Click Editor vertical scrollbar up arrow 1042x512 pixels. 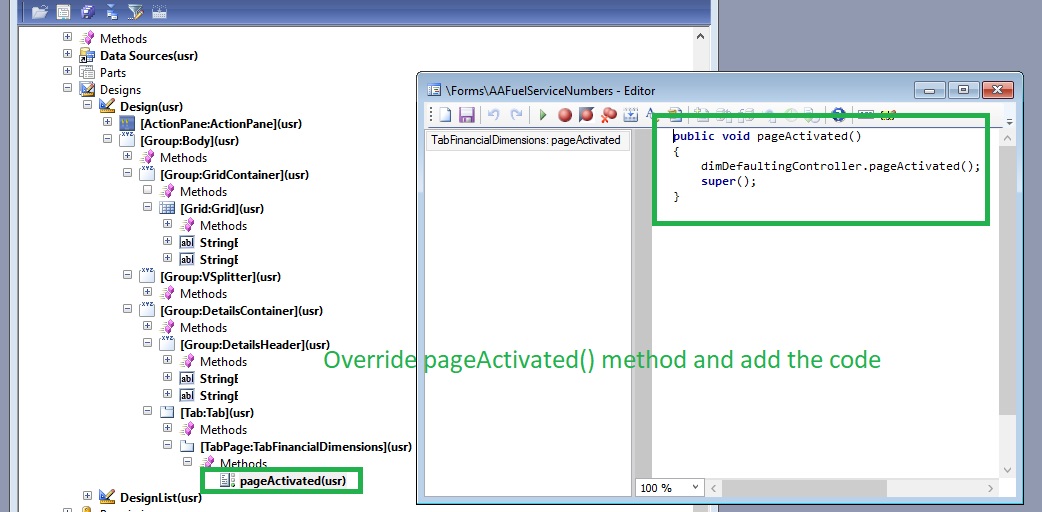tap(1006, 138)
